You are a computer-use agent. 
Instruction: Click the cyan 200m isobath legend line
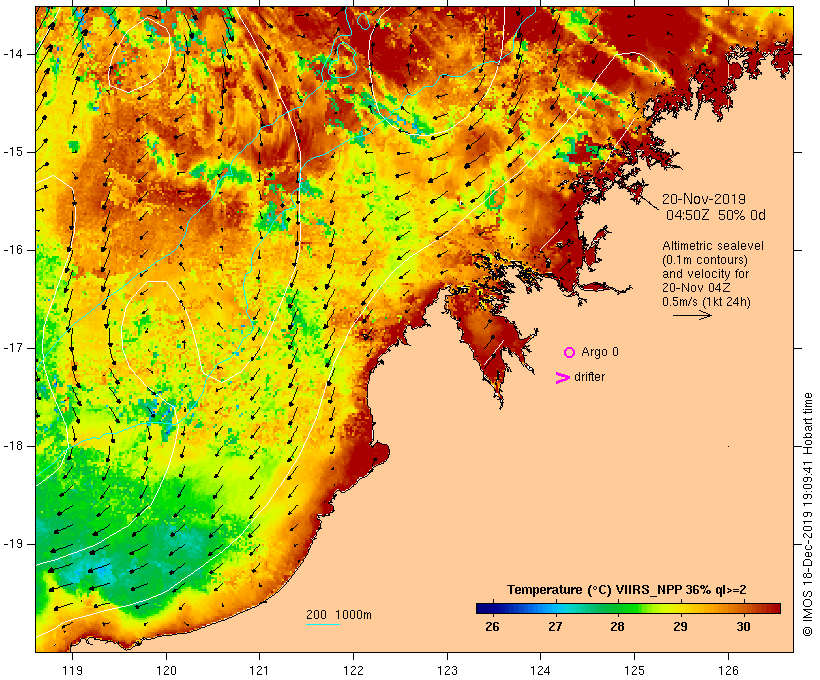(323, 624)
